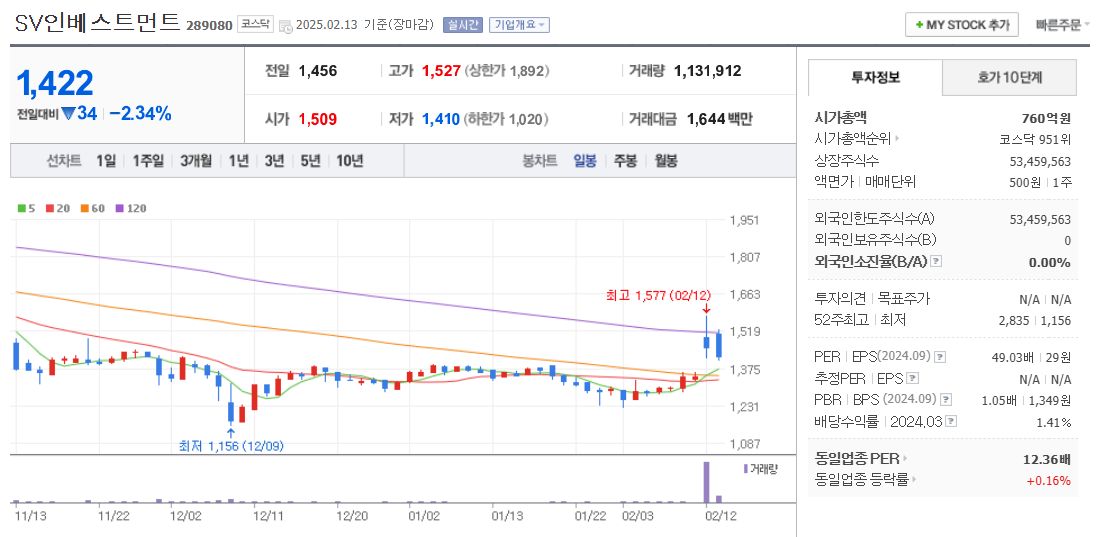Select the 월봉 candlestick chart
1097x537 pixels.
pyautogui.click(x=666, y=161)
